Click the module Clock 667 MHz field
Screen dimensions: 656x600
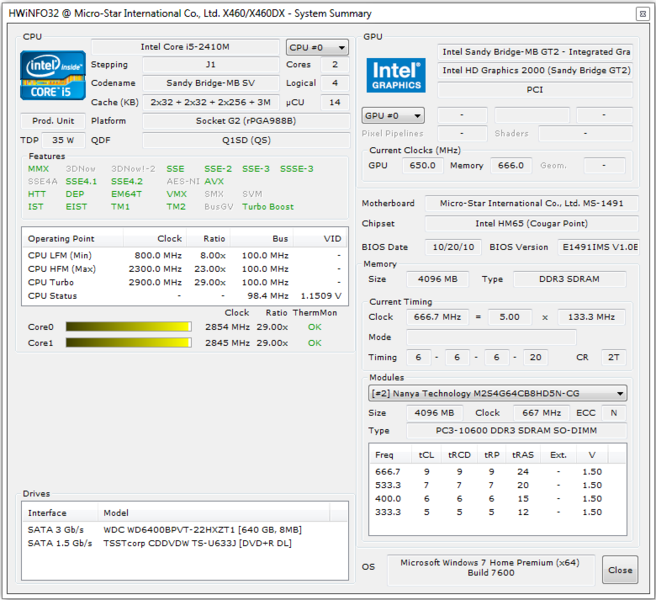pyautogui.click(x=541, y=413)
